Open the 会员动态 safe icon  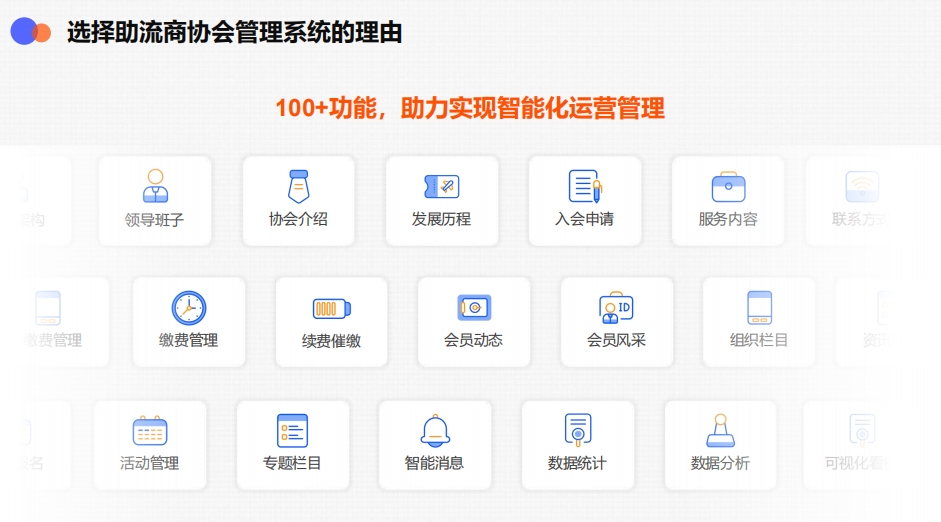tap(474, 308)
